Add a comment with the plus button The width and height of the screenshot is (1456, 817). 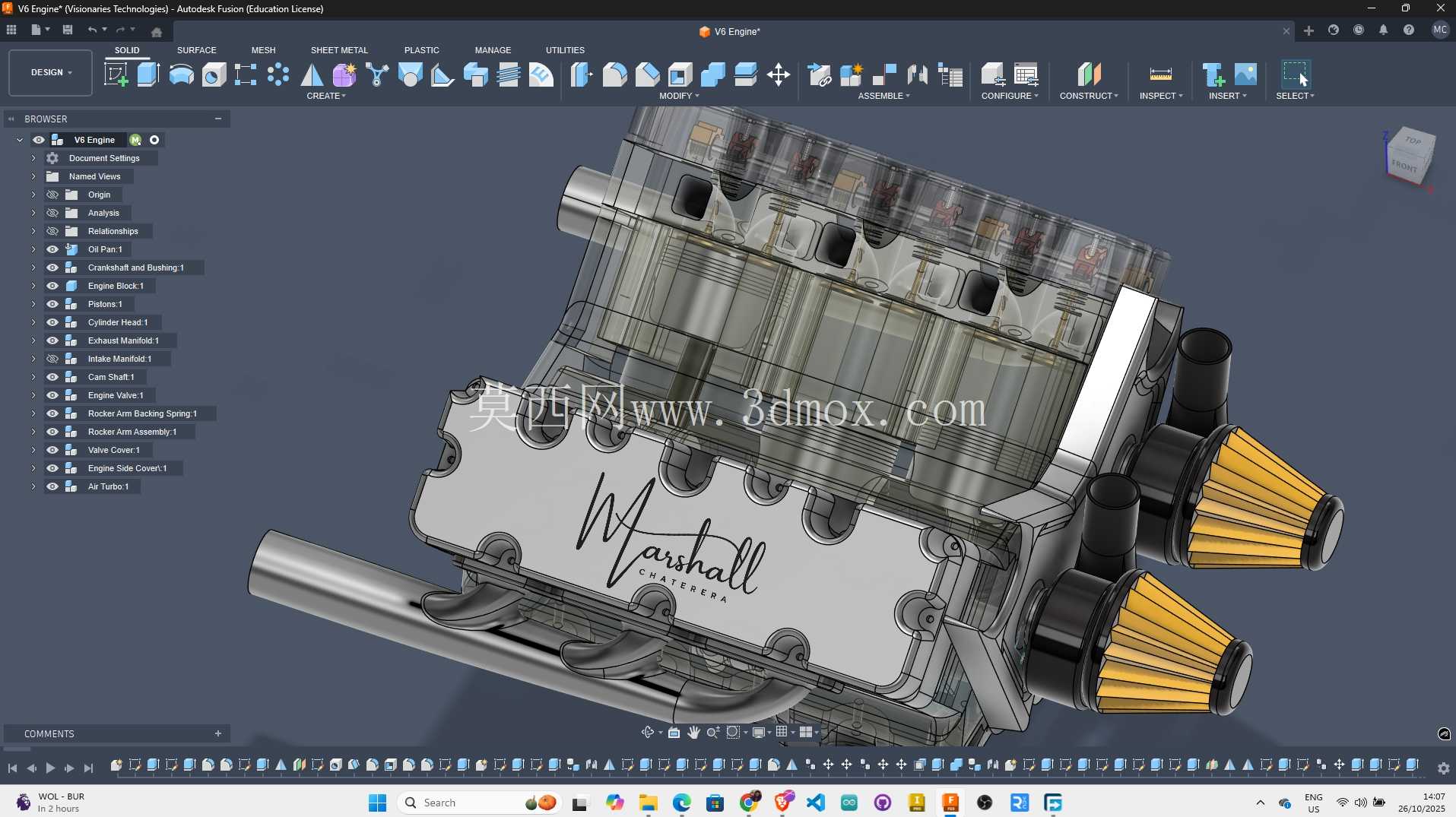(x=218, y=733)
